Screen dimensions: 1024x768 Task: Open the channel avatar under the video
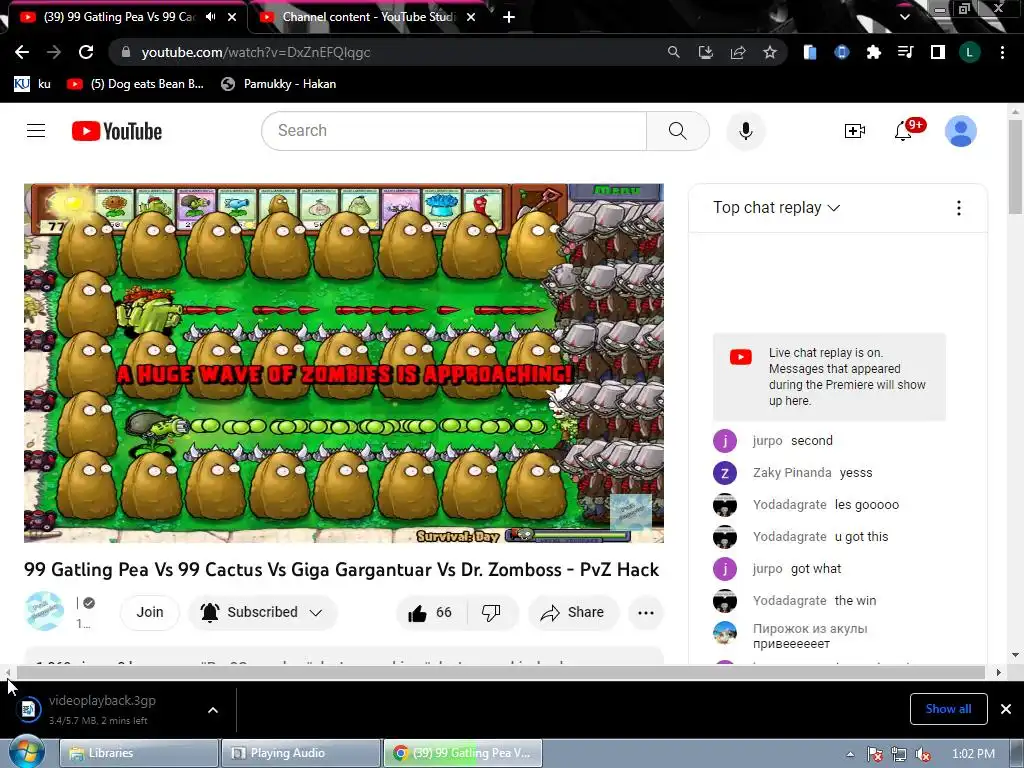pyautogui.click(x=44, y=611)
